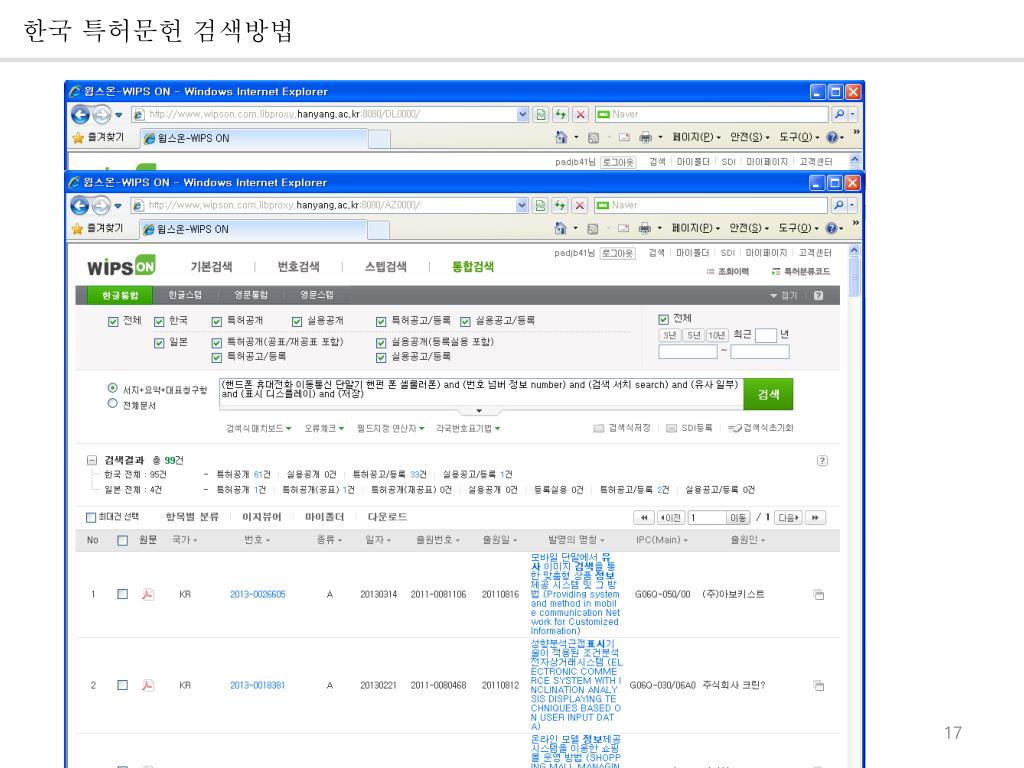Screen dimensions: 1024x768
Task: Switch to 영문스텝 tab
Action: pyautogui.click(x=317, y=295)
